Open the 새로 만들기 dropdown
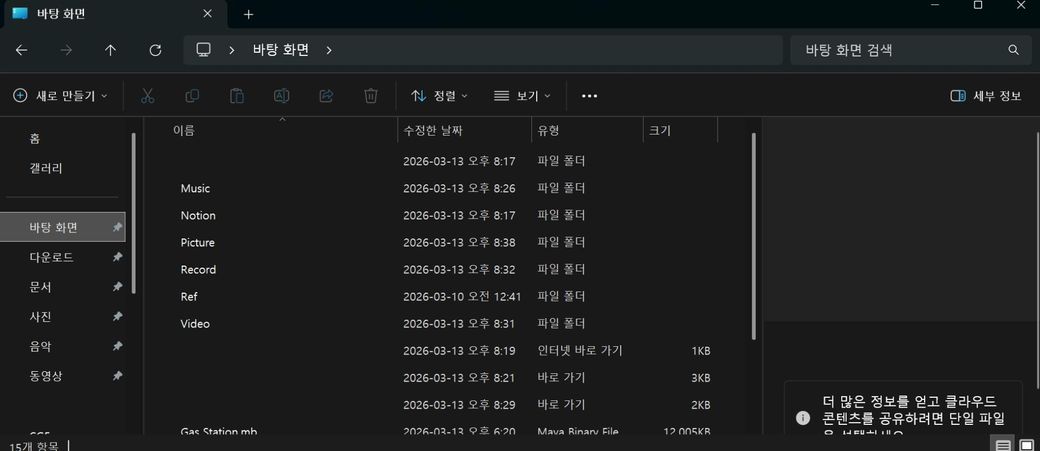 [x=60, y=96]
